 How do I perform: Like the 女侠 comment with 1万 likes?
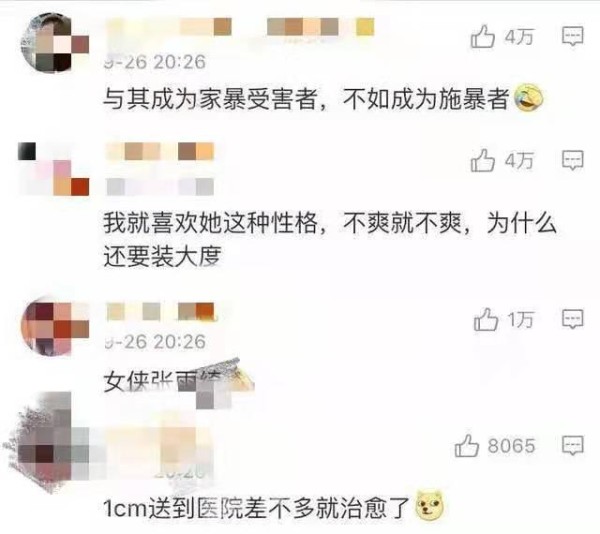486,319
